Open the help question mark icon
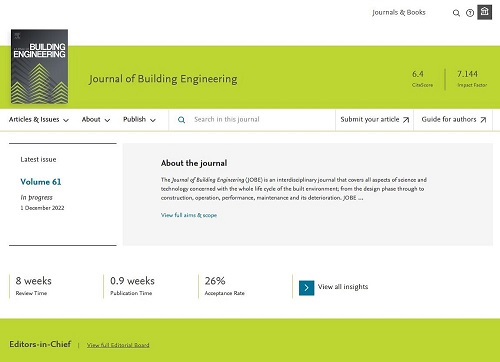The width and height of the screenshot is (500, 362). pos(470,13)
